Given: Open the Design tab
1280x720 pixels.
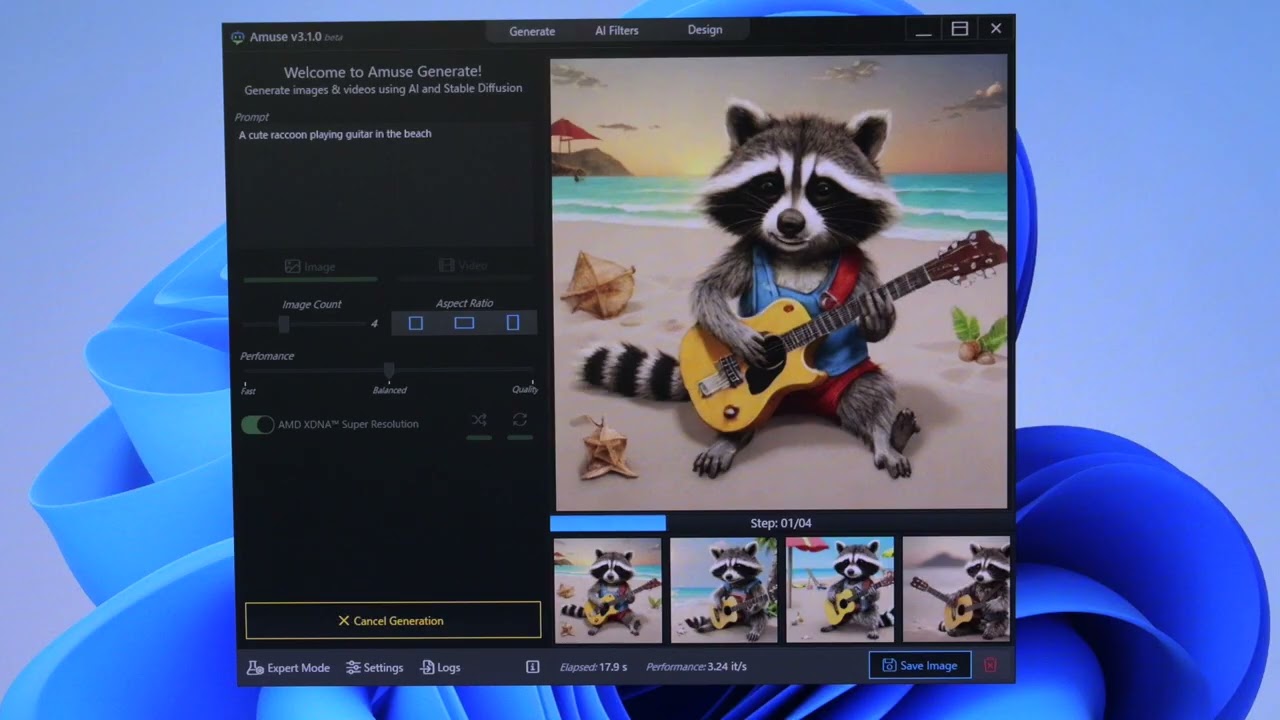Looking at the screenshot, I should click(x=705, y=29).
